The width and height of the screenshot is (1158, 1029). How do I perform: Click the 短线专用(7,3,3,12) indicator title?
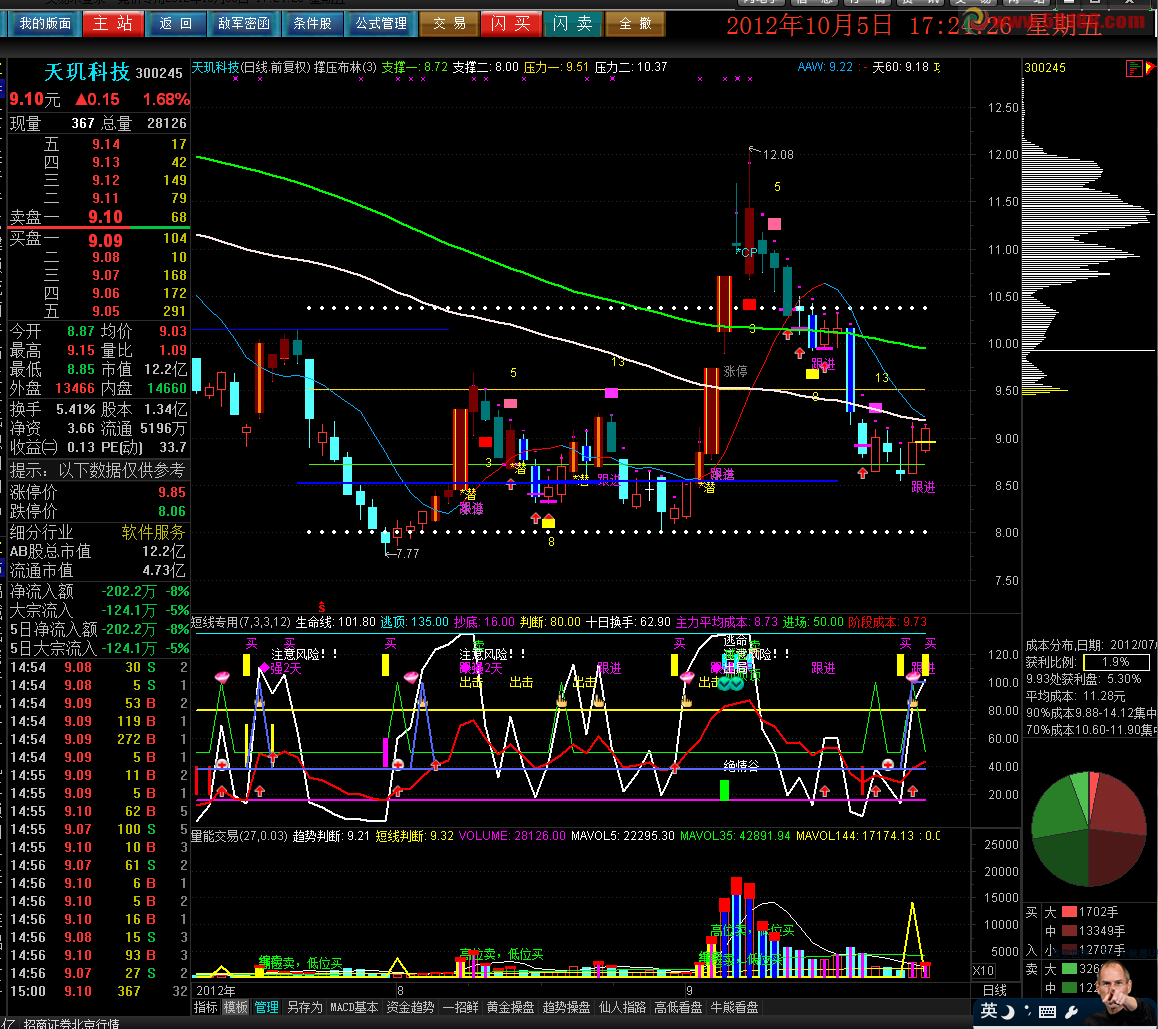point(241,622)
